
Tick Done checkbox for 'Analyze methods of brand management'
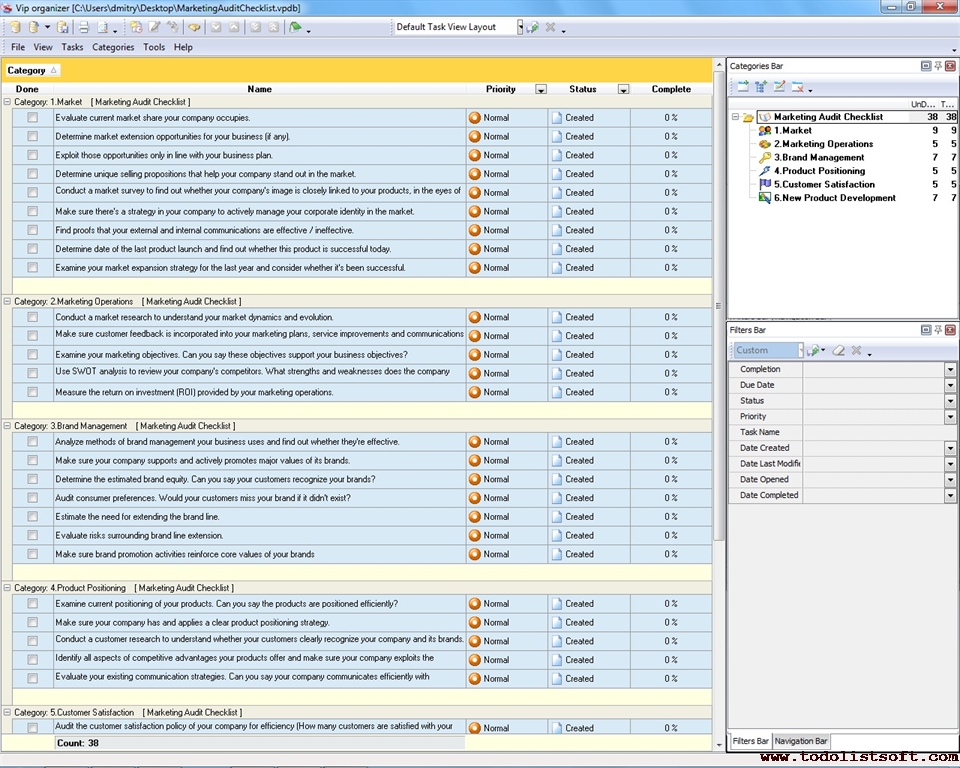[32, 441]
